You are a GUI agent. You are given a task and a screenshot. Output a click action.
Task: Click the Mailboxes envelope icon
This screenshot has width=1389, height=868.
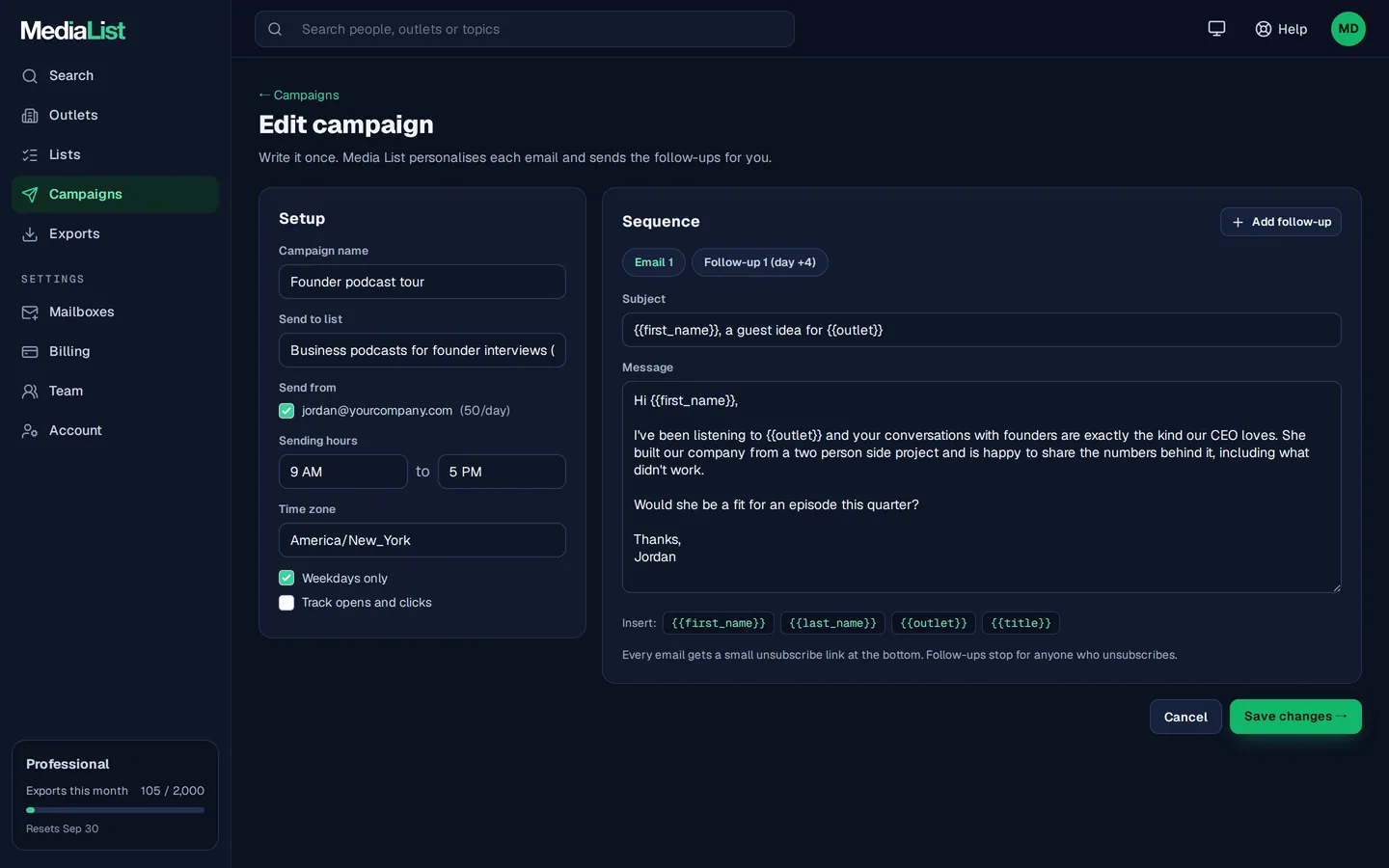[x=30, y=312]
